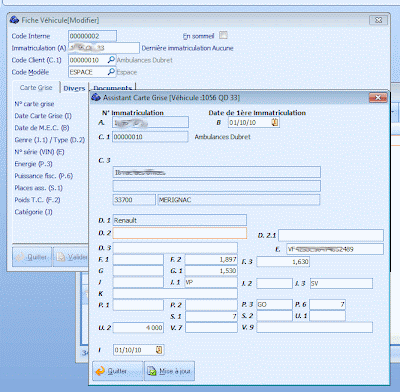Click J.3 field containing SV
The width and height of the screenshot is (400, 392).
point(341,283)
